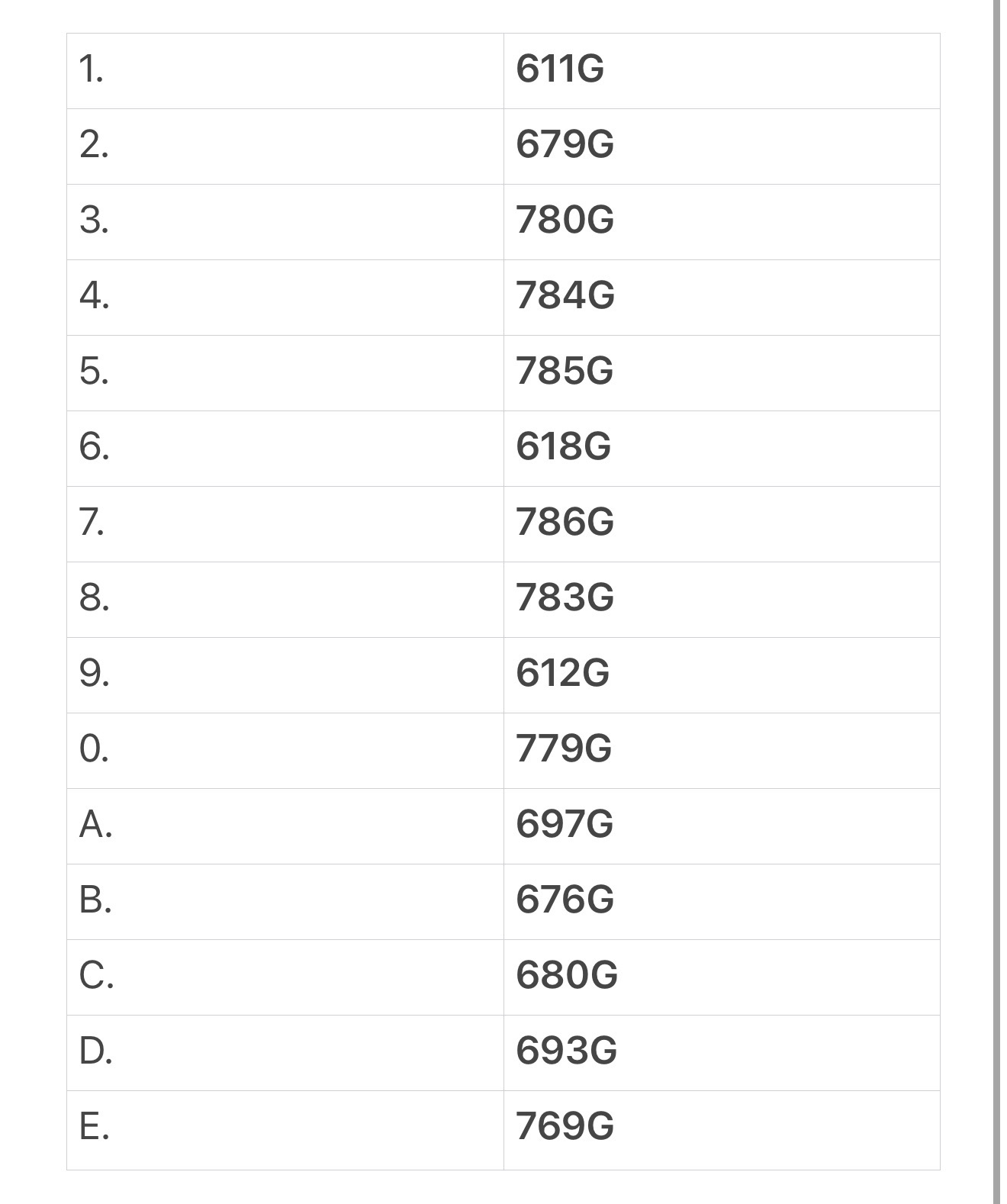Select the row label A.
1007x1204 pixels.
click(95, 825)
